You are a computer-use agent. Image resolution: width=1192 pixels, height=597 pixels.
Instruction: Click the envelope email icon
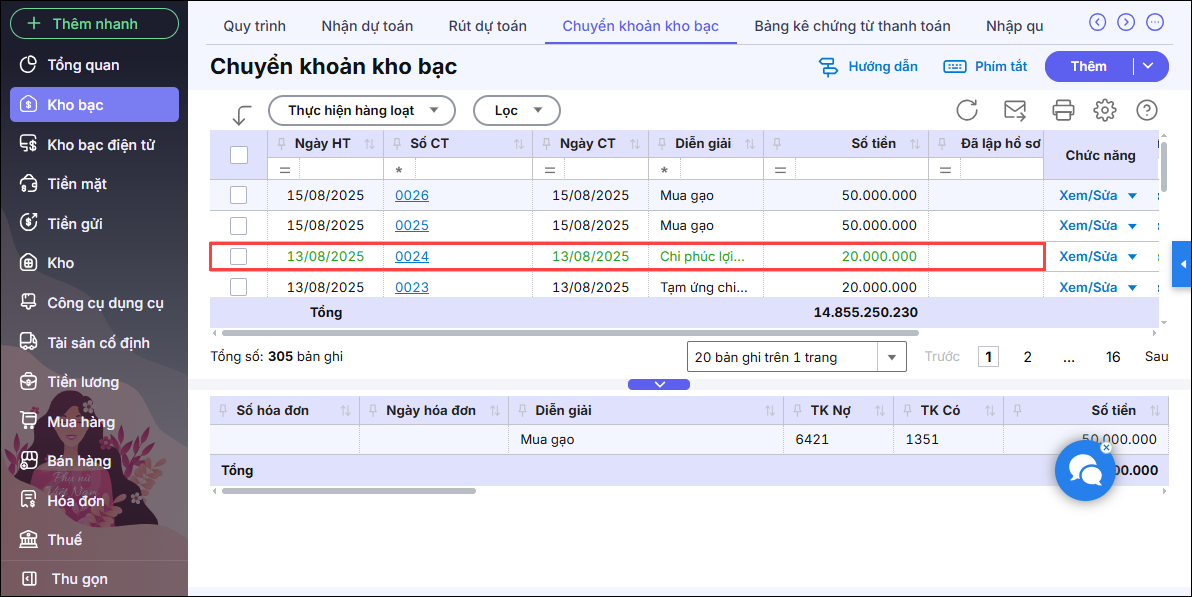[x=1015, y=110]
